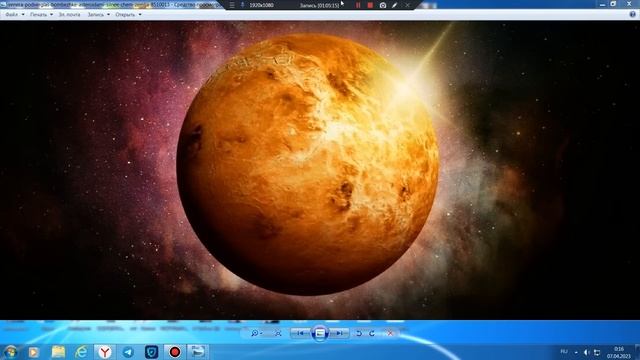Pause the screen recording

coord(358,5)
